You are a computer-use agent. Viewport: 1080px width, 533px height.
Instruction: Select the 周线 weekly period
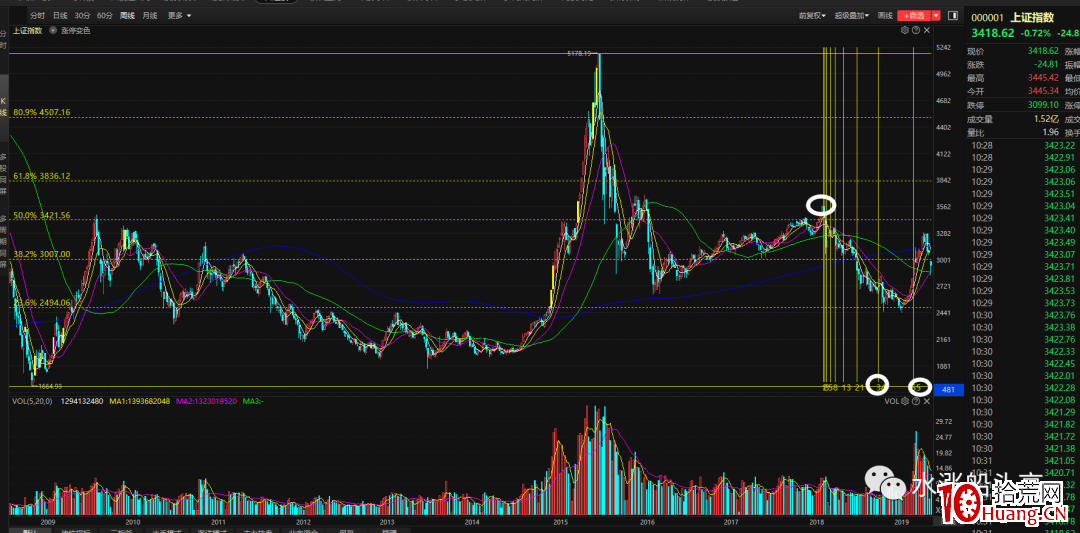click(x=127, y=15)
